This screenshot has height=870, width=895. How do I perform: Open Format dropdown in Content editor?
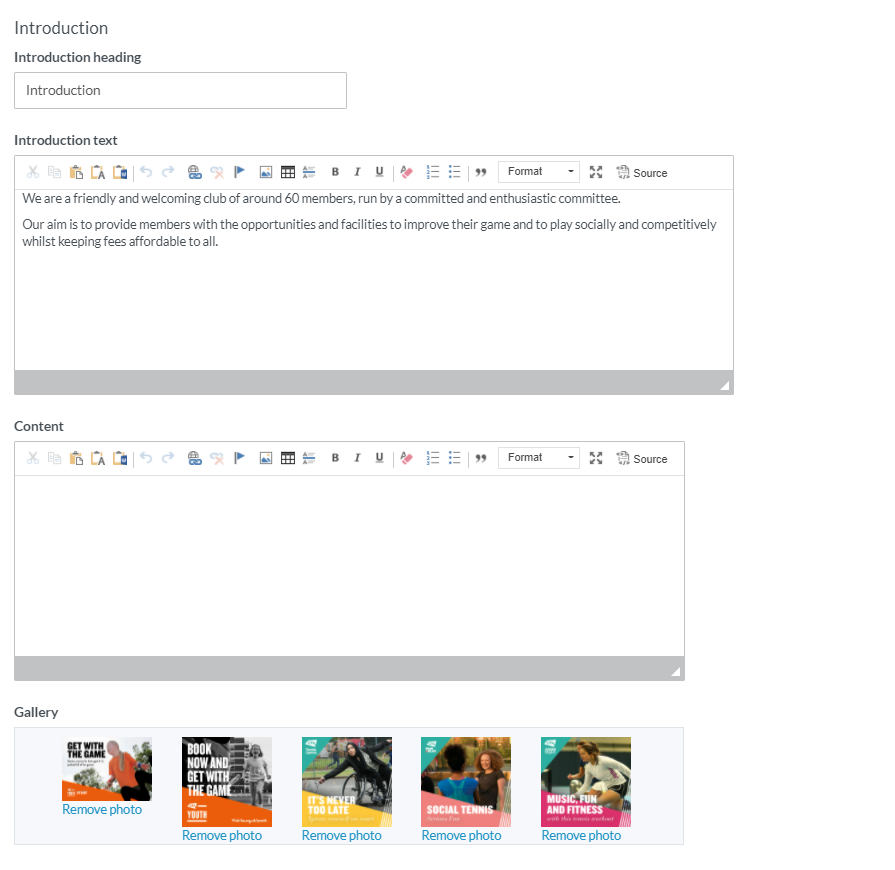[539, 458]
